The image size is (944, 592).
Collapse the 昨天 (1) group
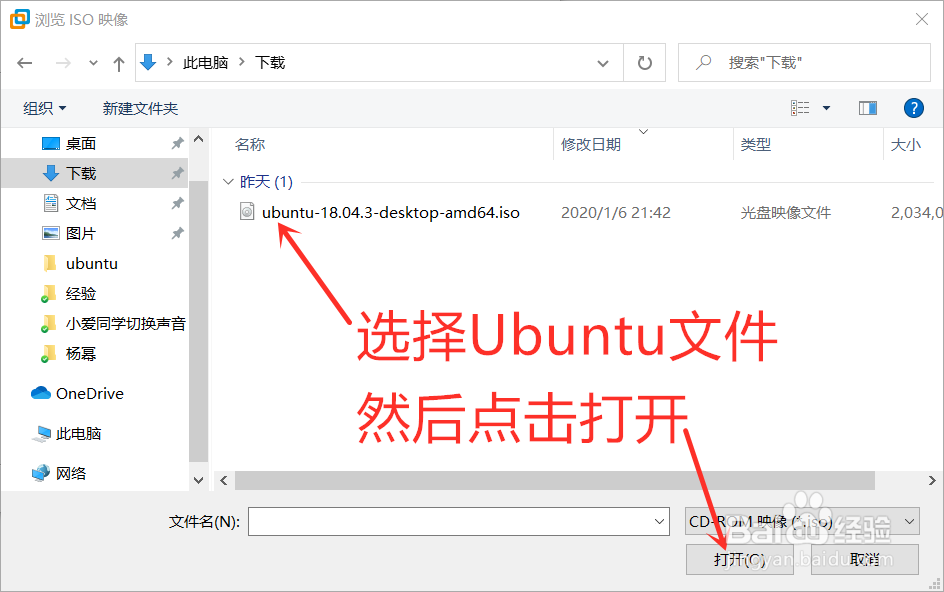pos(228,181)
